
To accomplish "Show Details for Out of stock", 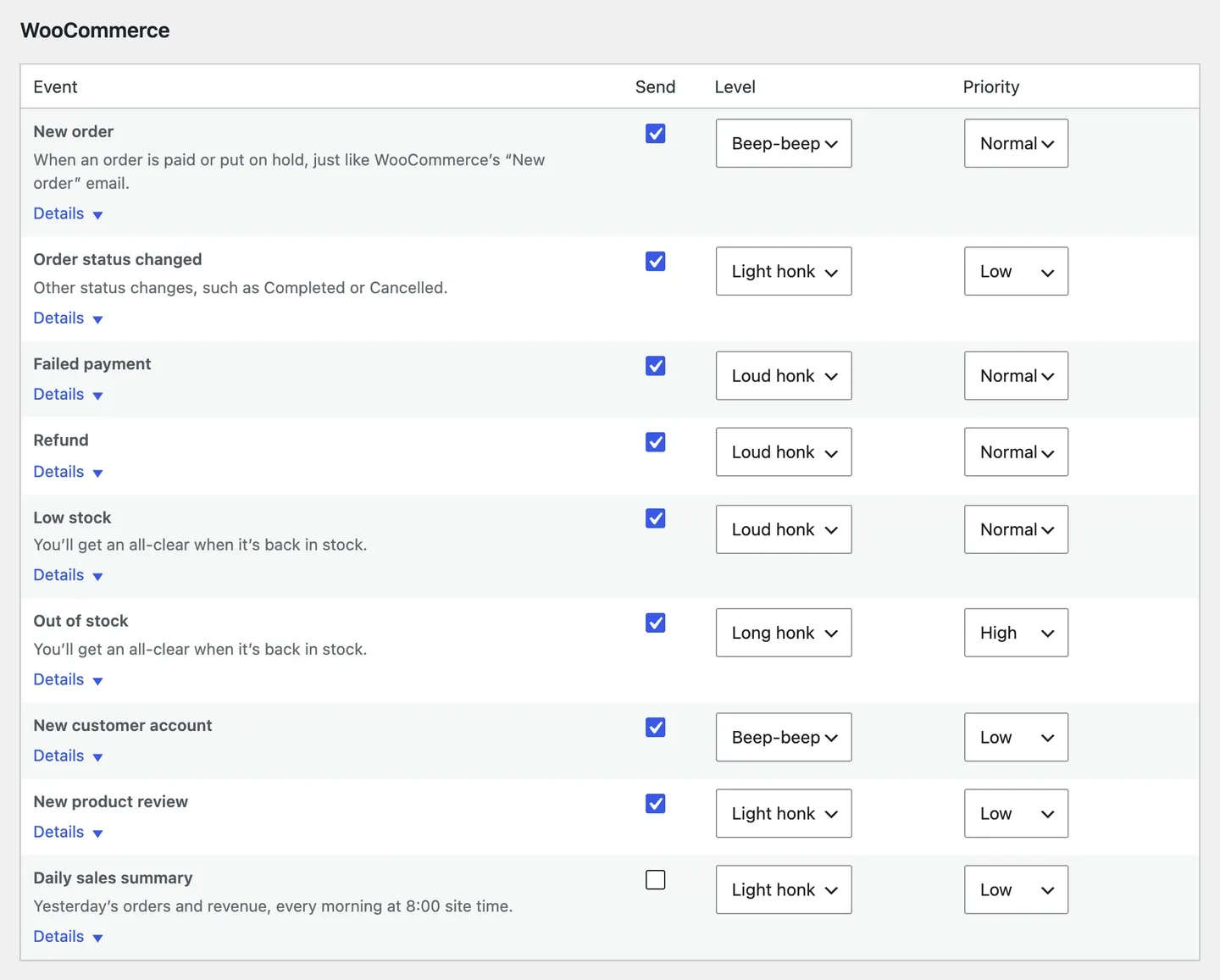I will [68, 679].
